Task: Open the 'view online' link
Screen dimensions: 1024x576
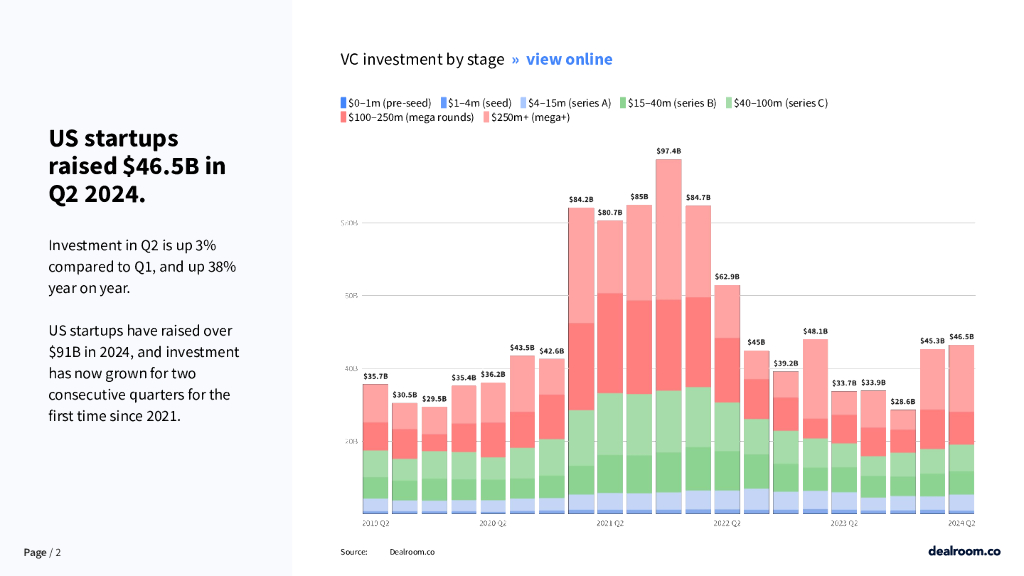Action: pos(568,59)
